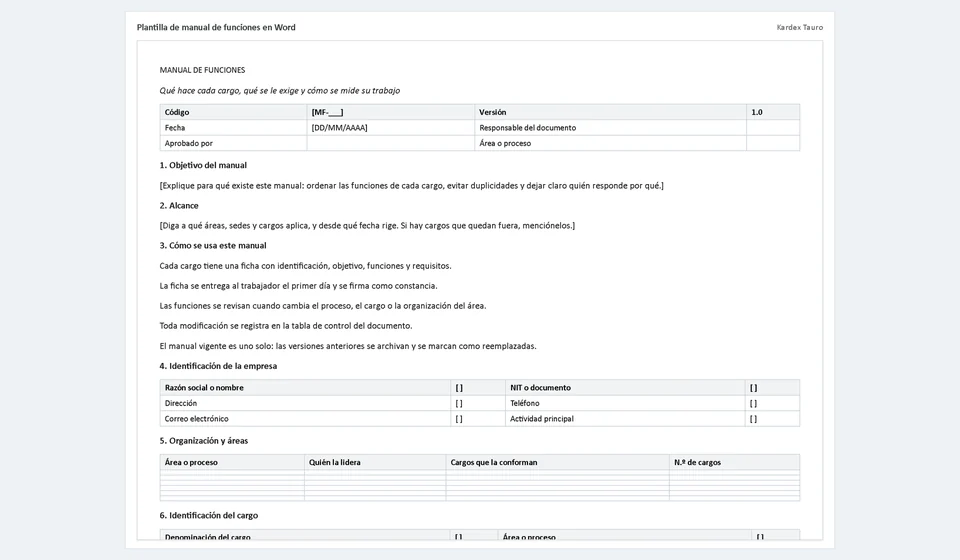This screenshot has width=960, height=560.
Task: Click the line 'El manual vigente es uno solo...'
Action: [348, 346]
